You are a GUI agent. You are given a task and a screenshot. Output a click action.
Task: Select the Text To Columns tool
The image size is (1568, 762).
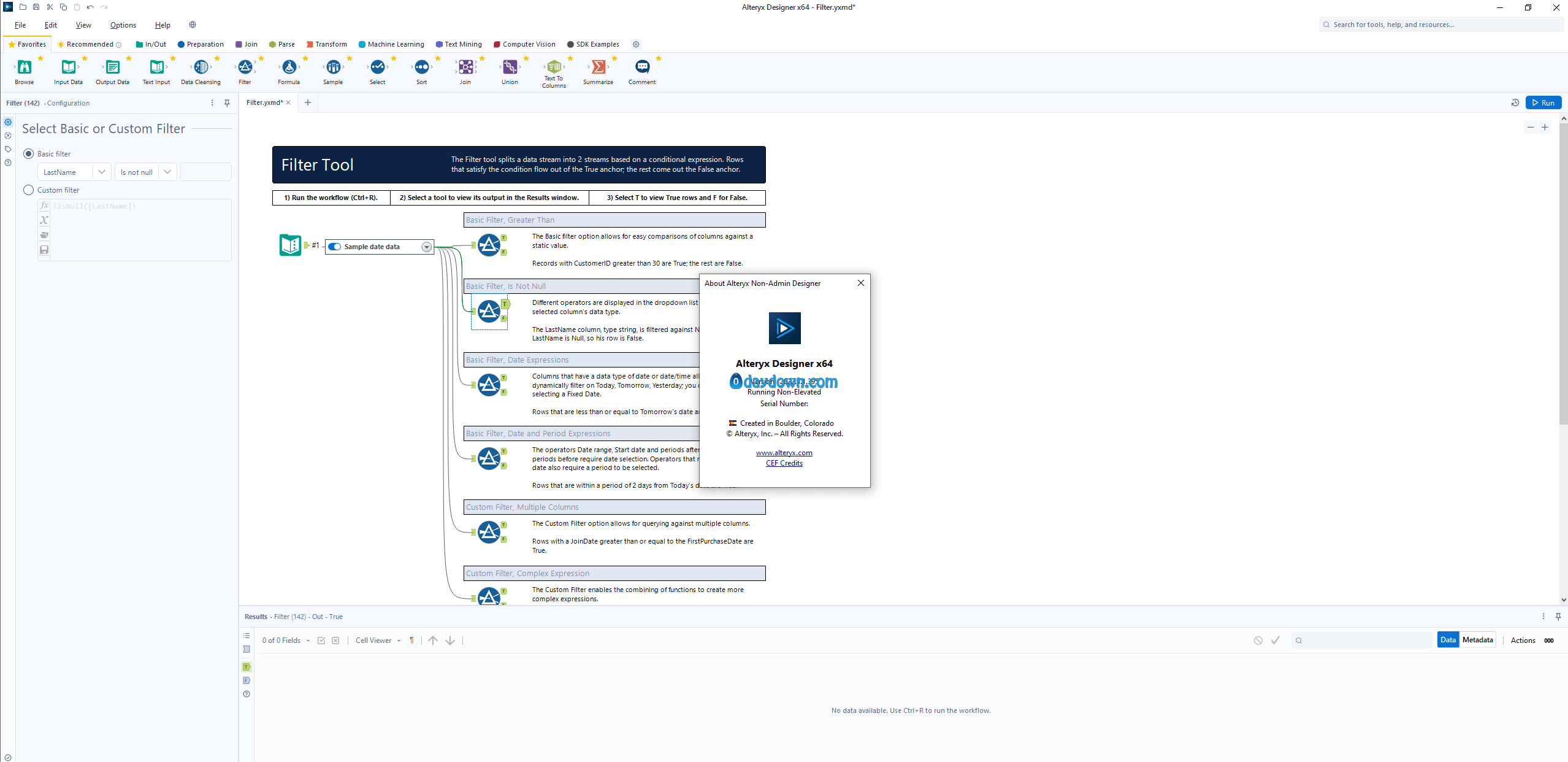pos(554,66)
